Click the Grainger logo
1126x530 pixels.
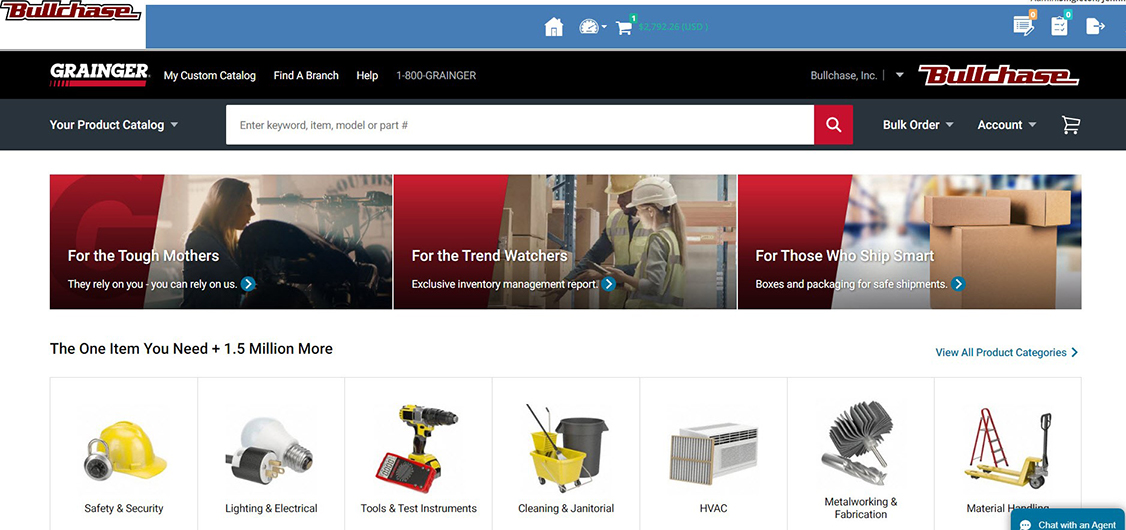coord(99,75)
